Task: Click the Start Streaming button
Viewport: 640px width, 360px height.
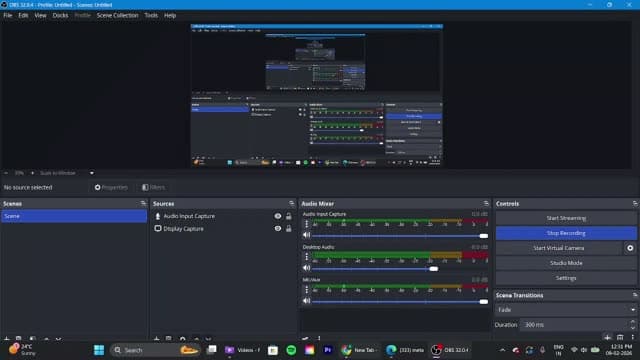Action: pyautogui.click(x=566, y=218)
